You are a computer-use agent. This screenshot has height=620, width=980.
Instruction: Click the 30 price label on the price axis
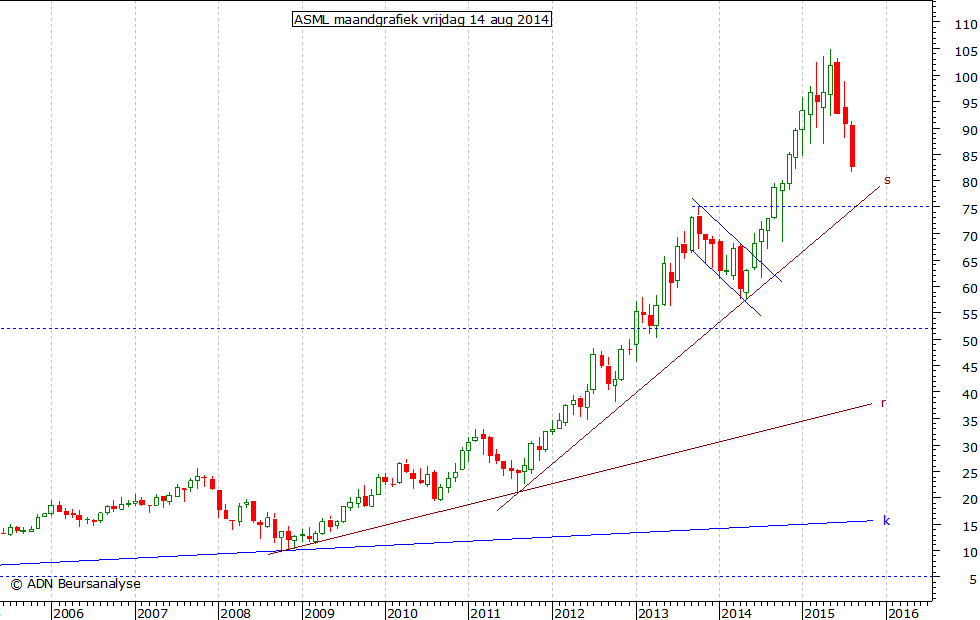coord(970,448)
